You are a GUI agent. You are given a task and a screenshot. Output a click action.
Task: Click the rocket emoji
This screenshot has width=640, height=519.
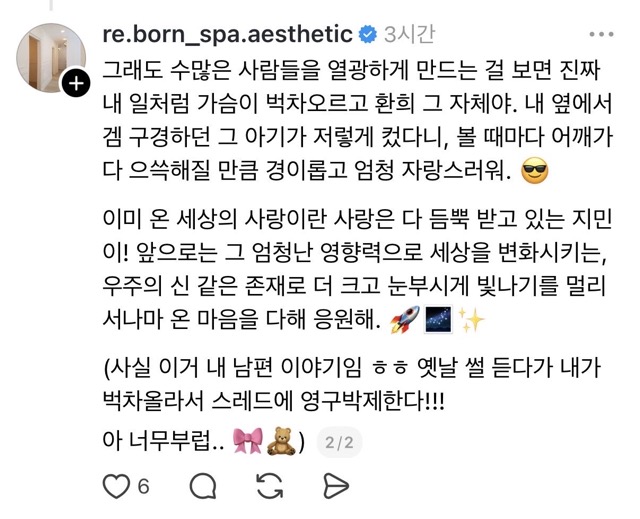(x=401, y=323)
